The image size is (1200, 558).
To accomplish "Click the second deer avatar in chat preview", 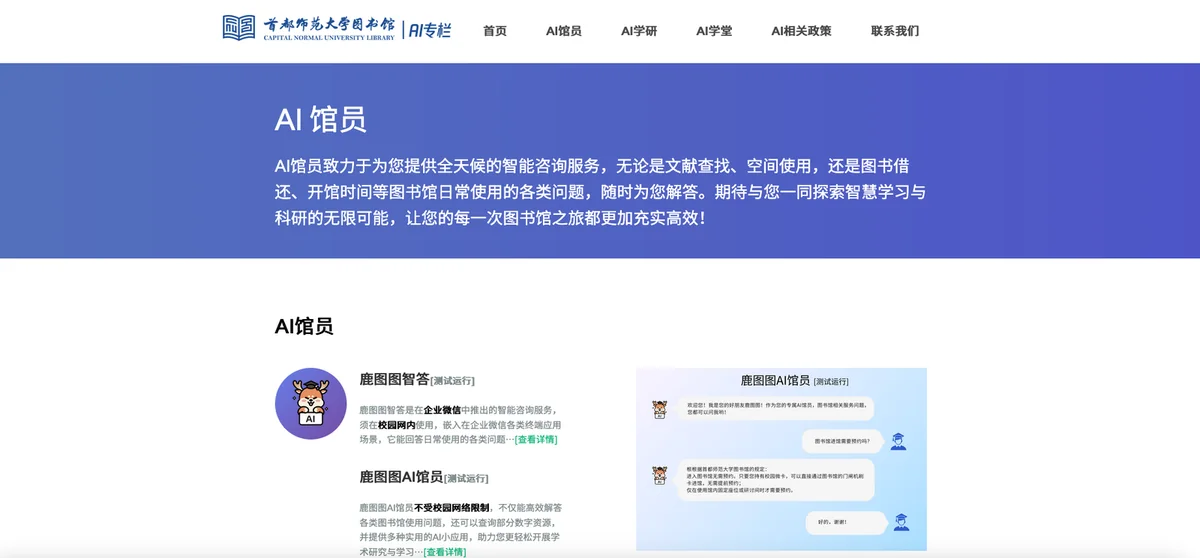I will tap(660, 475).
